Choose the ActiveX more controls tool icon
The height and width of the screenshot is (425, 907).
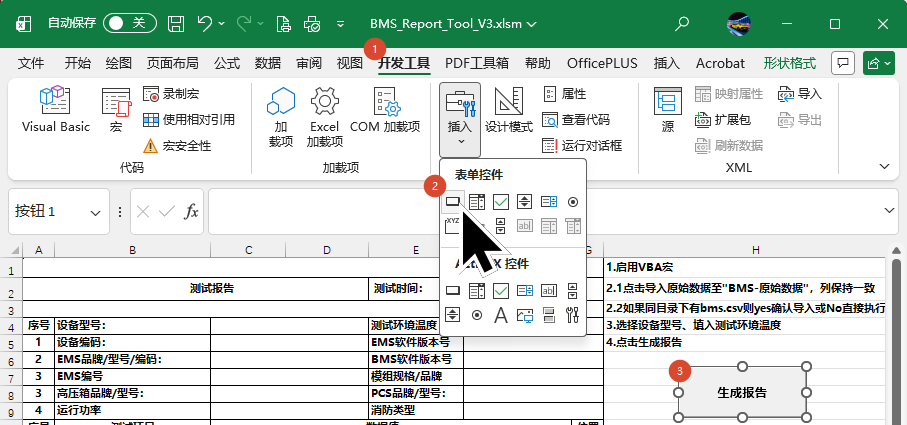click(573, 315)
